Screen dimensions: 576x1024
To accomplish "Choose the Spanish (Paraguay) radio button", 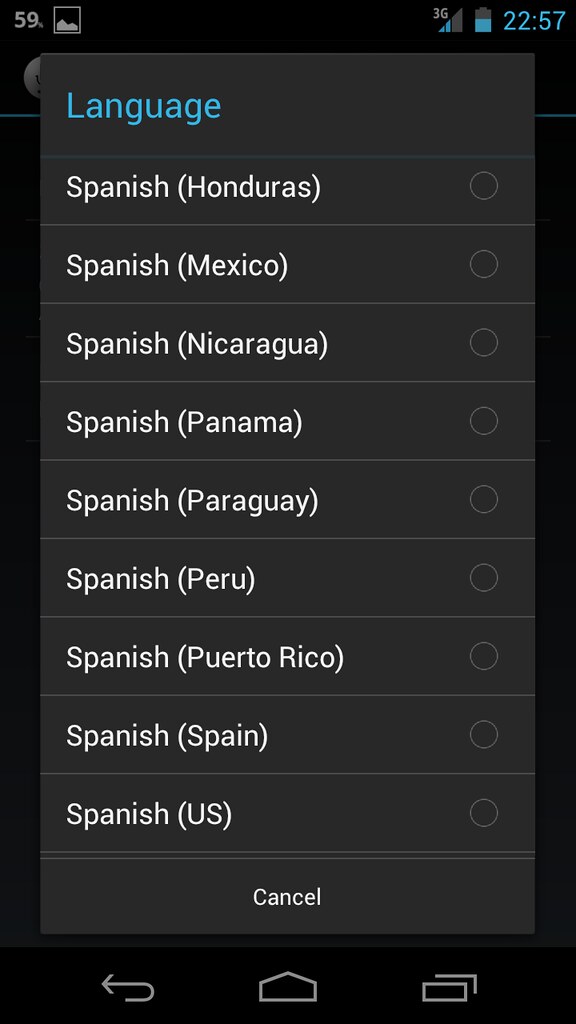I will pyautogui.click(x=484, y=500).
